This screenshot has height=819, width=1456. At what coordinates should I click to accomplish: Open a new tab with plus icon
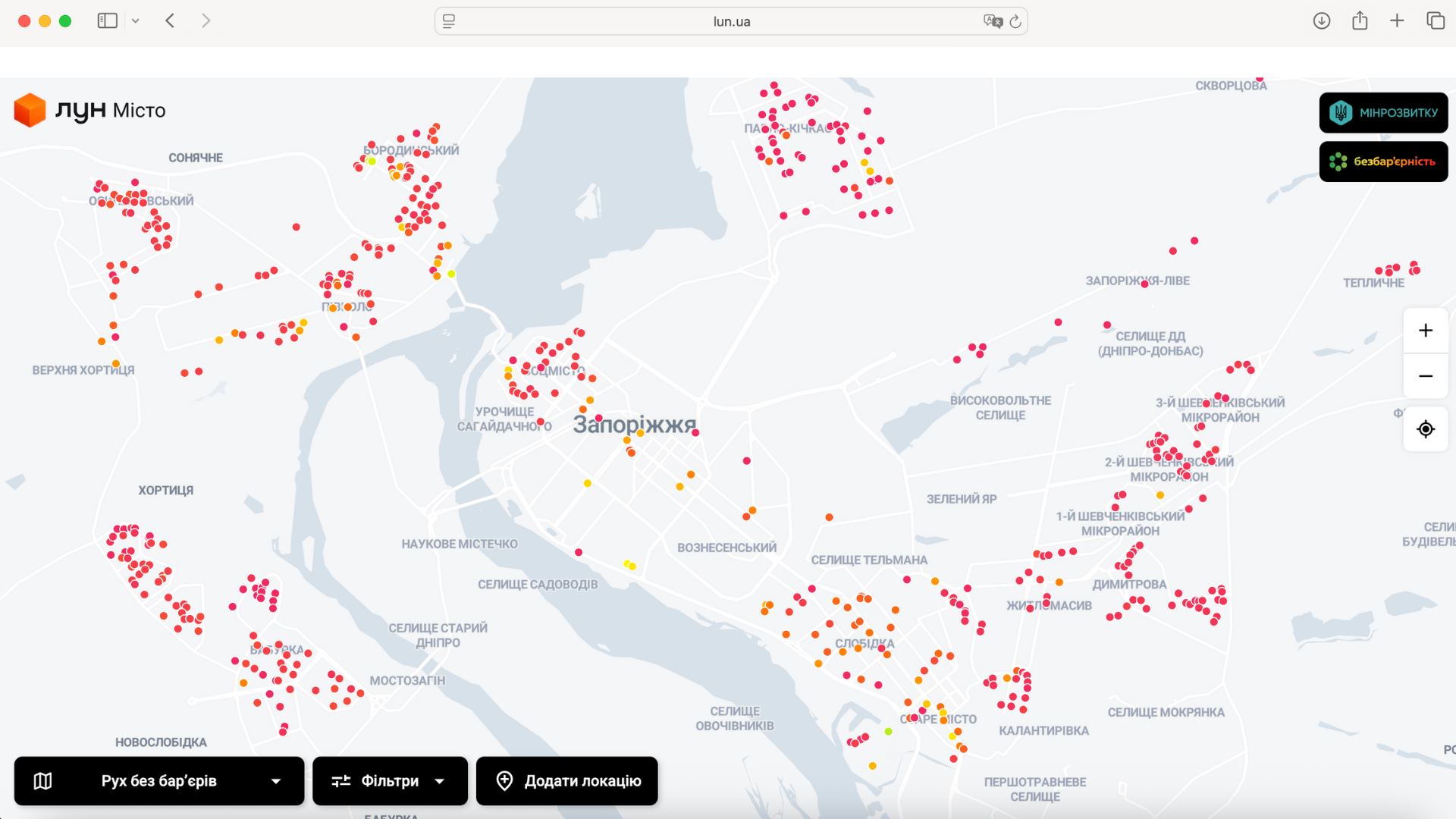[x=1397, y=21]
